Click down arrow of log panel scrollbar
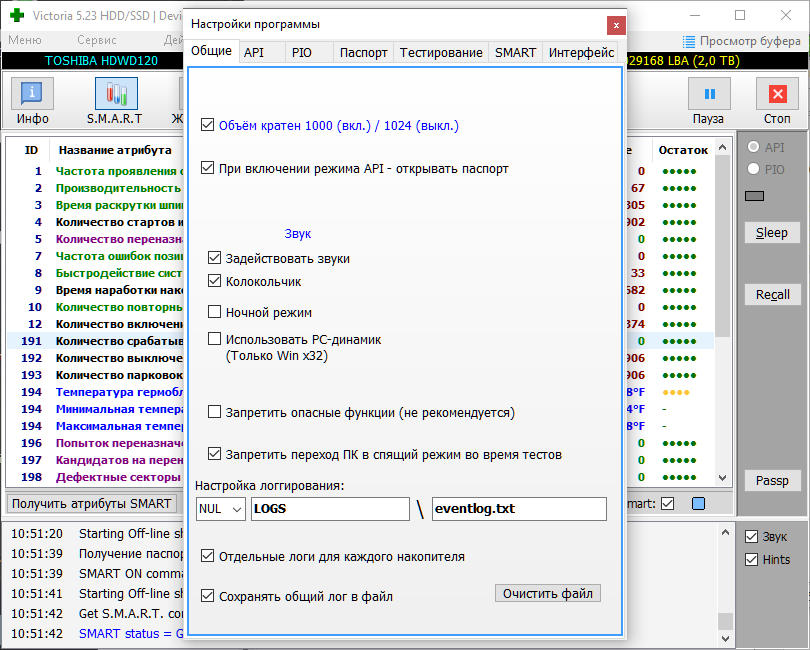 [725, 639]
